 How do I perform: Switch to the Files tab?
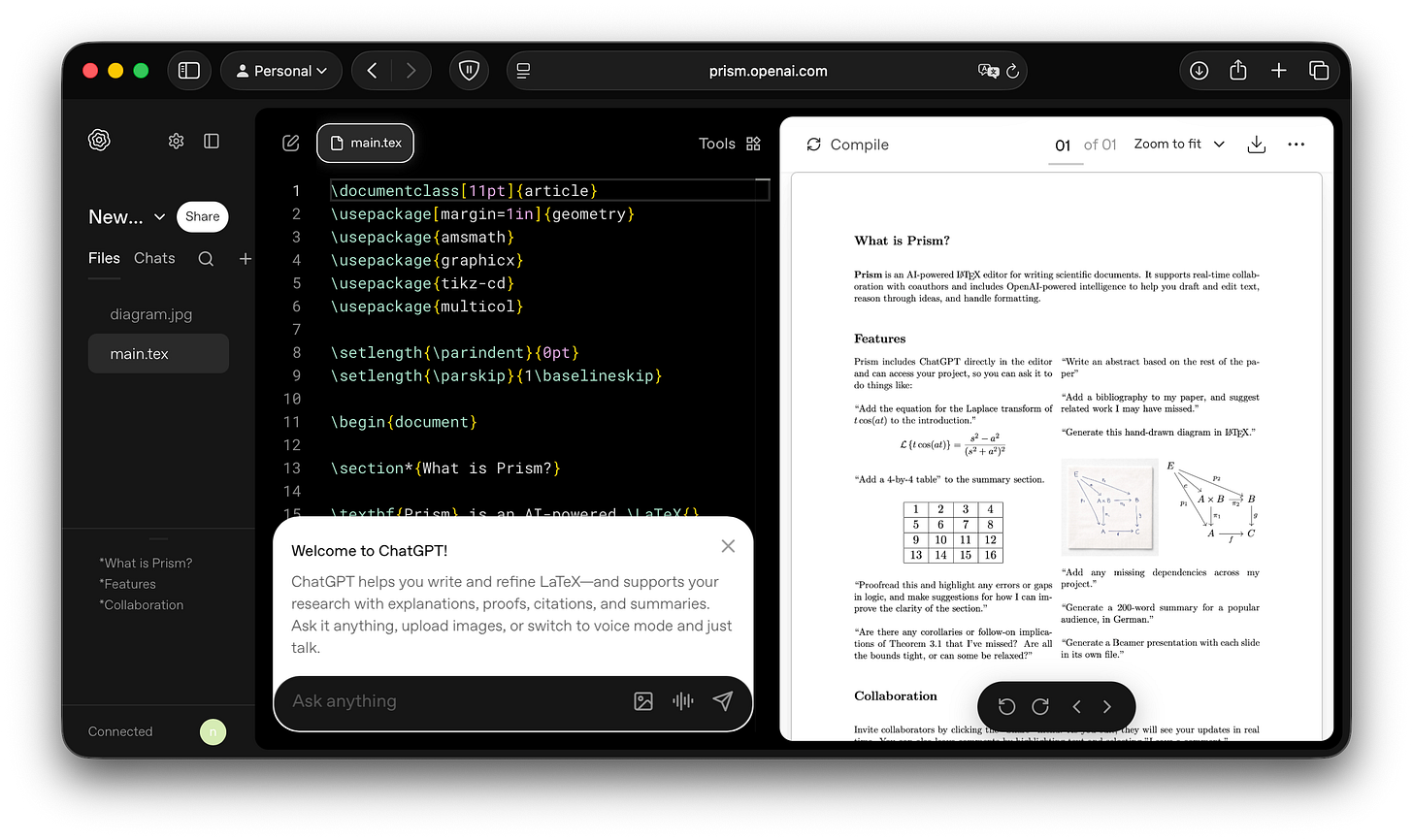104,258
